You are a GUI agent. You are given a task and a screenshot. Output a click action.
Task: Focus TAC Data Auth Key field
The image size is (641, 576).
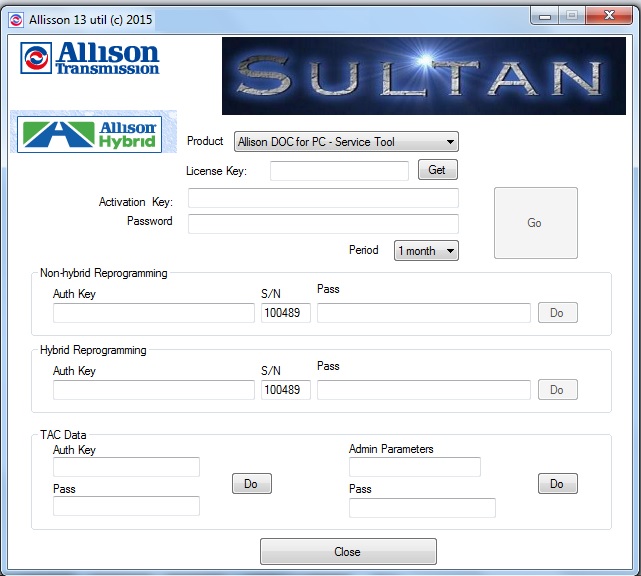(x=126, y=467)
